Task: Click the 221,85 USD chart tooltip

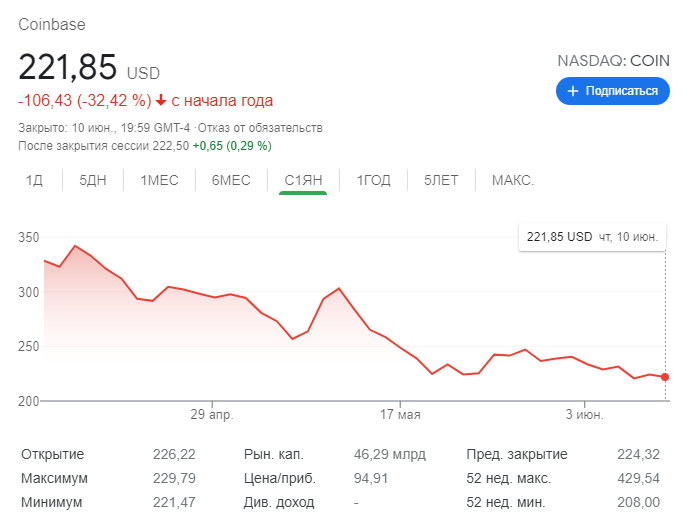Action: 591,237
